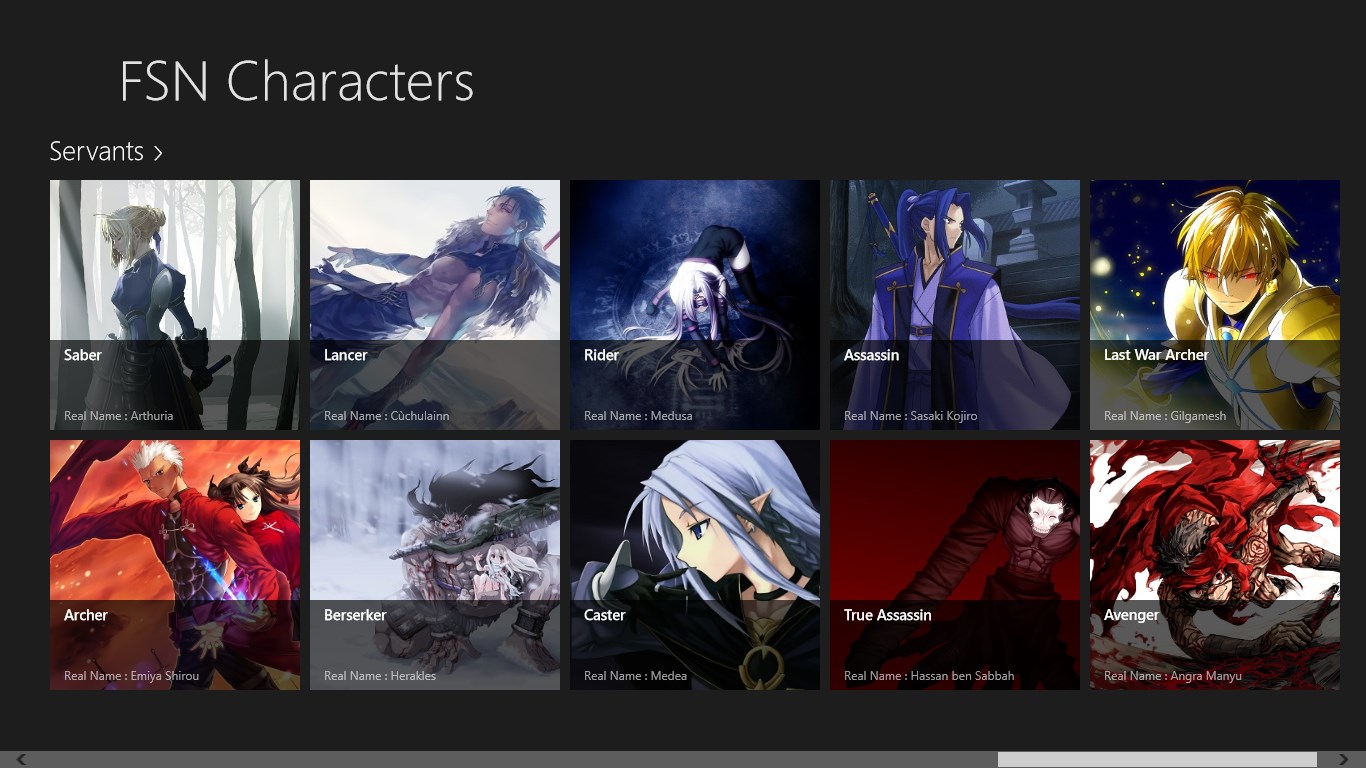
Task: Click 'Real Name : Angra Manyu' text
Action: coord(1173,676)
